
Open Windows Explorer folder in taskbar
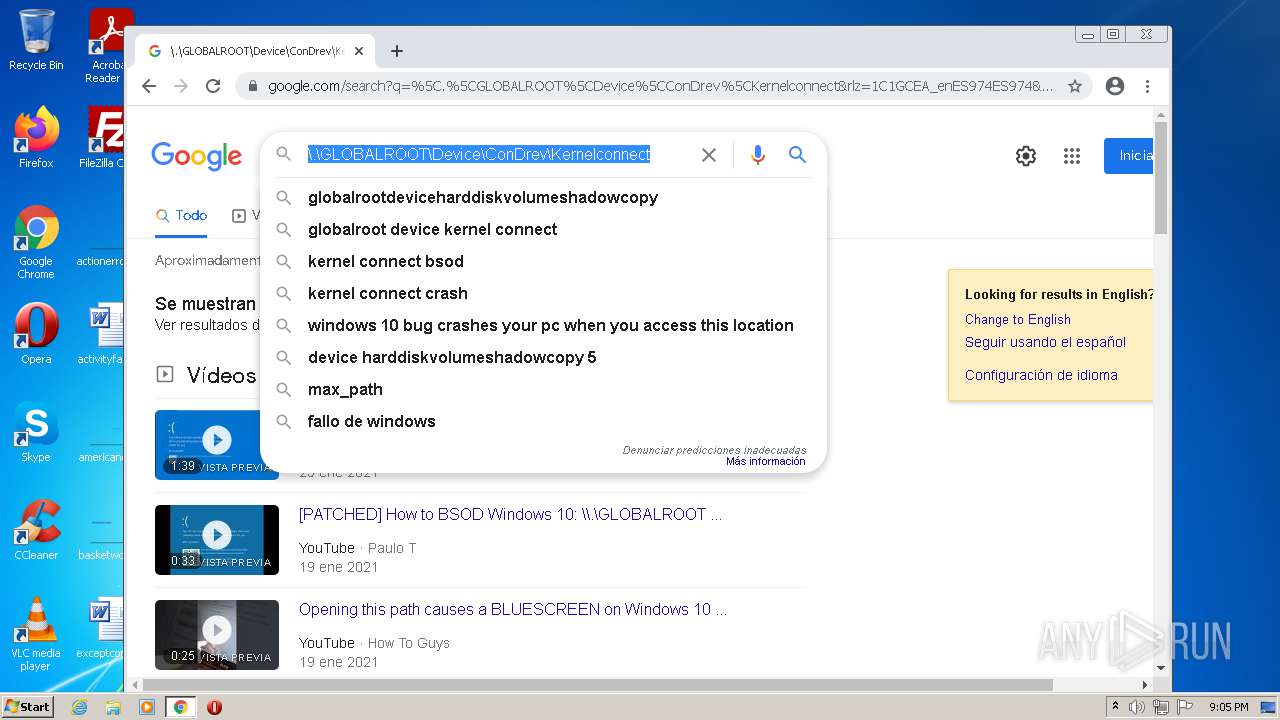[113, 707]
